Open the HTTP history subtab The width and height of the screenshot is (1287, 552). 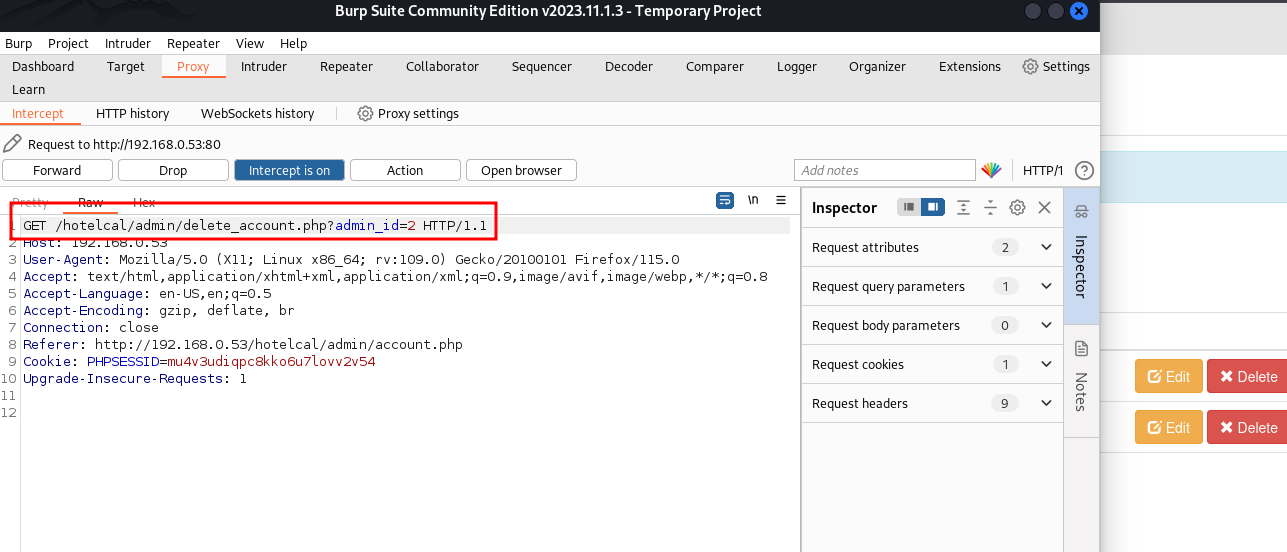click(133, 113)
